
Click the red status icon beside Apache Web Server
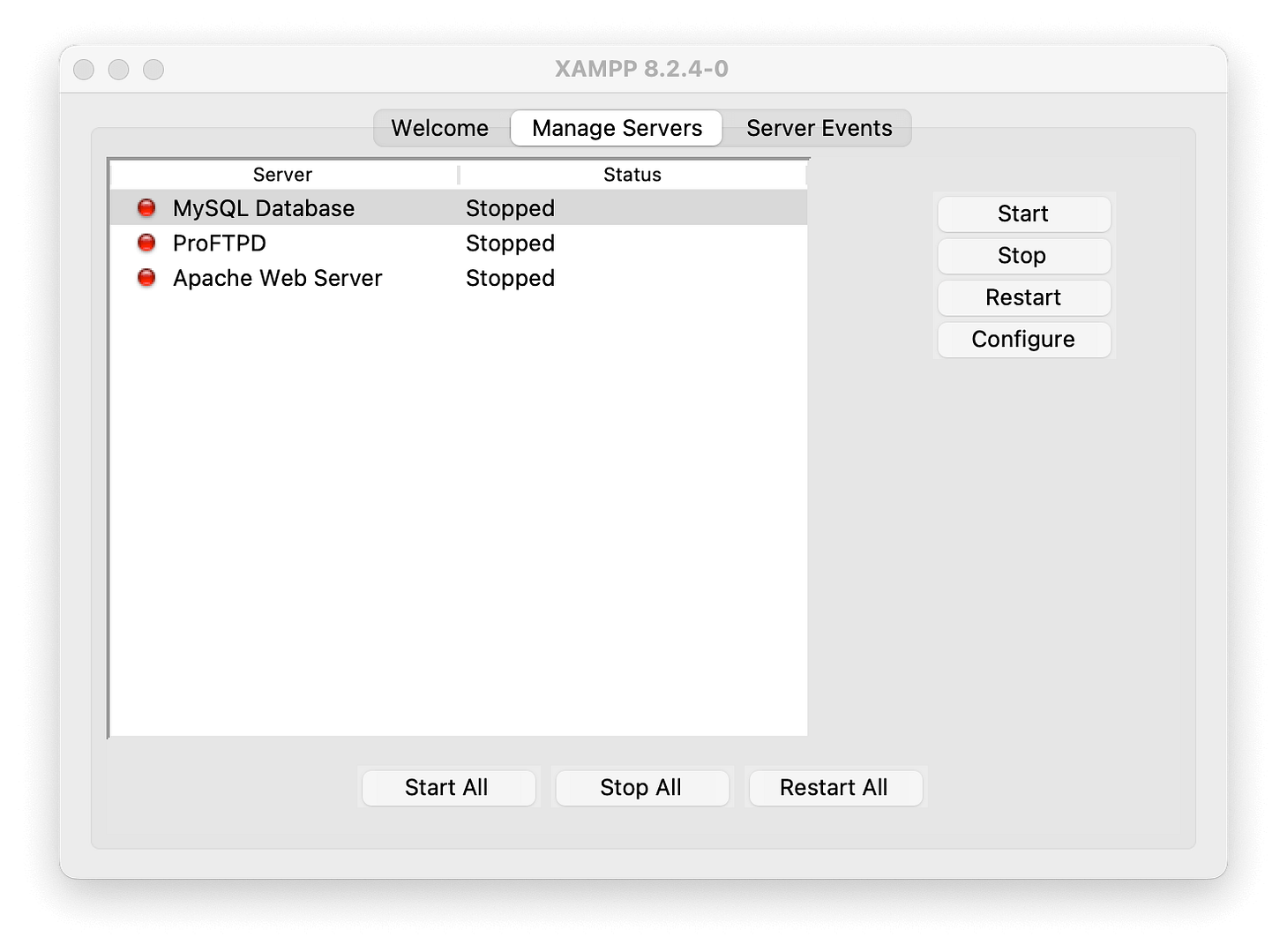pos(146,278)
